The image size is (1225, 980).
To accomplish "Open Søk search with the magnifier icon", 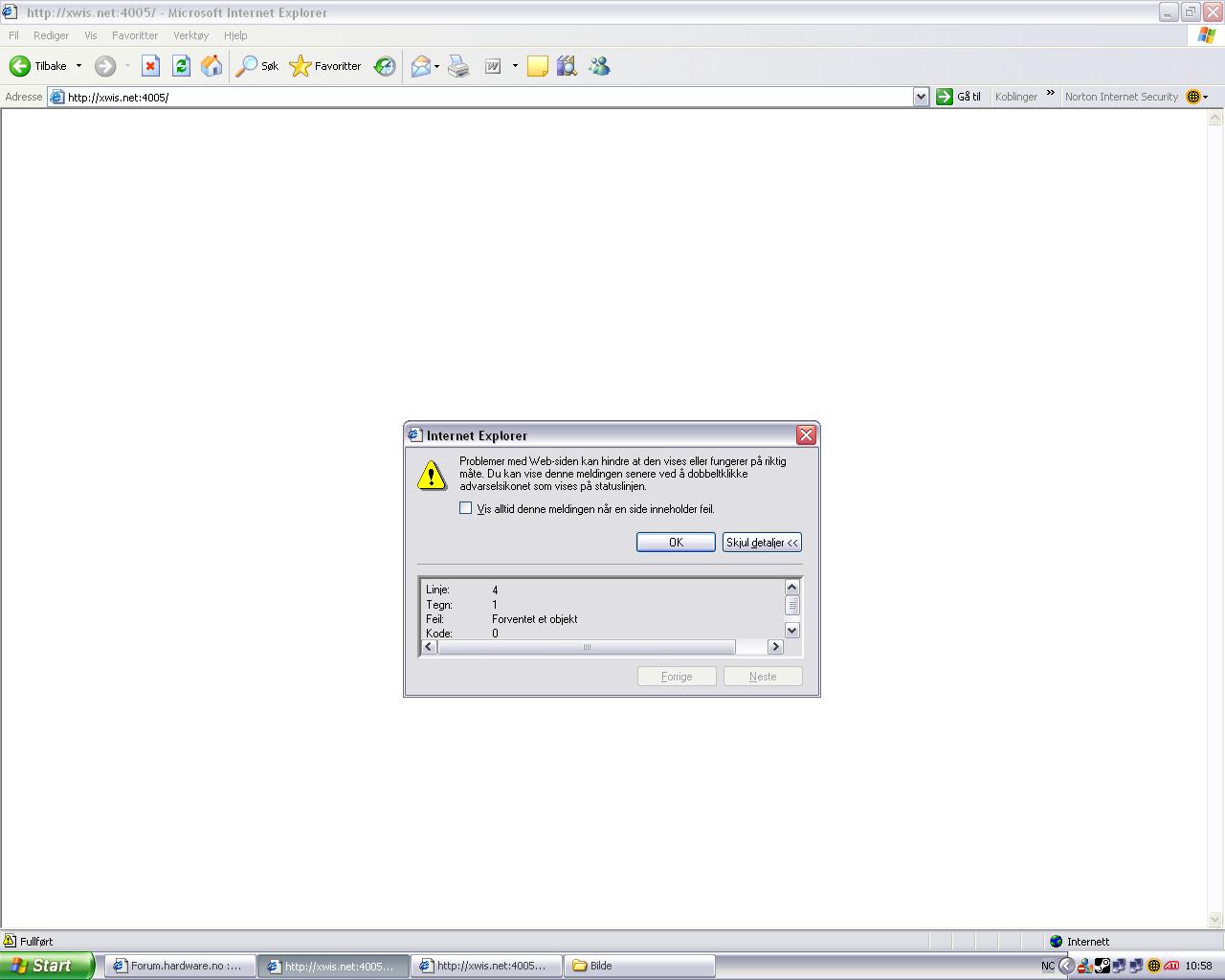I will [x=257, y=66].
